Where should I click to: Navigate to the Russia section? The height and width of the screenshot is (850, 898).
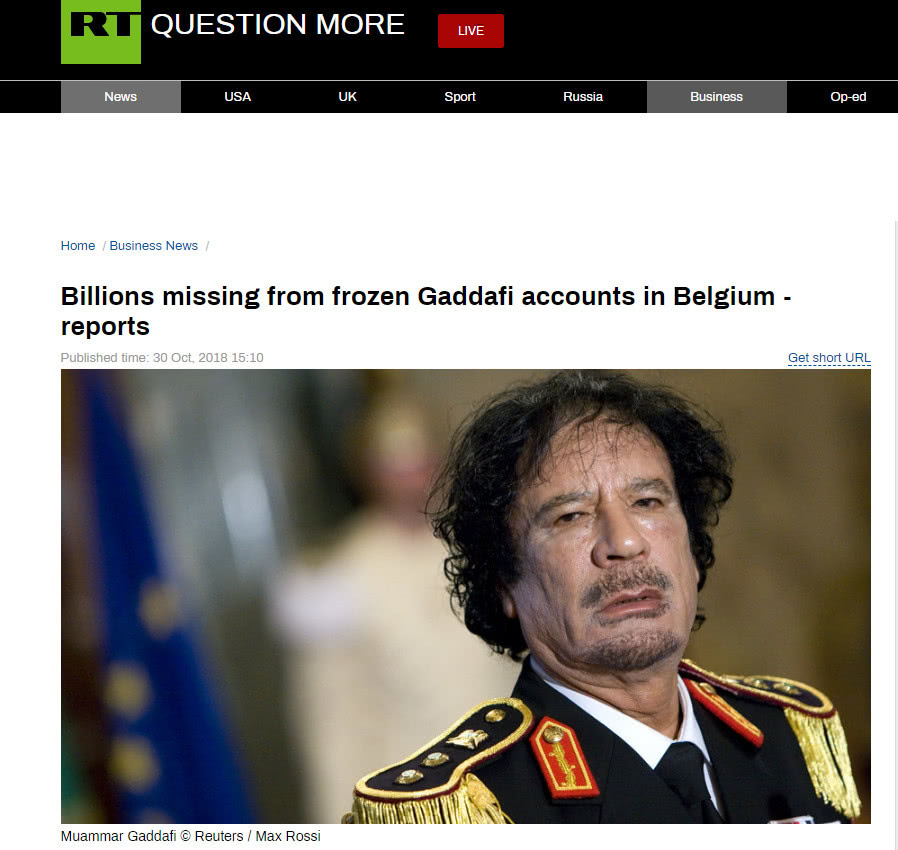[583, 97]
